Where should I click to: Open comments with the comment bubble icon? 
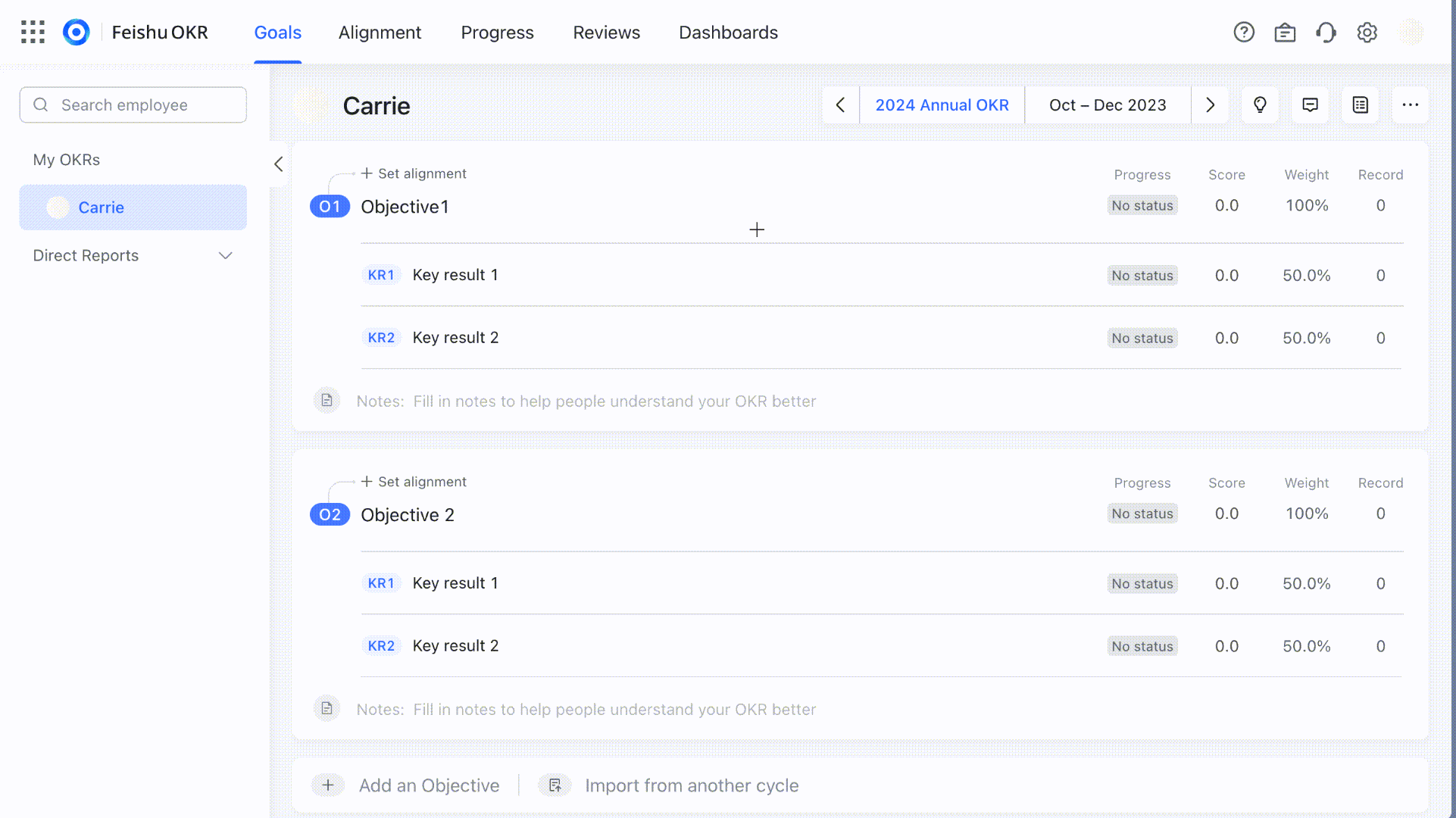coord(1310,105)
